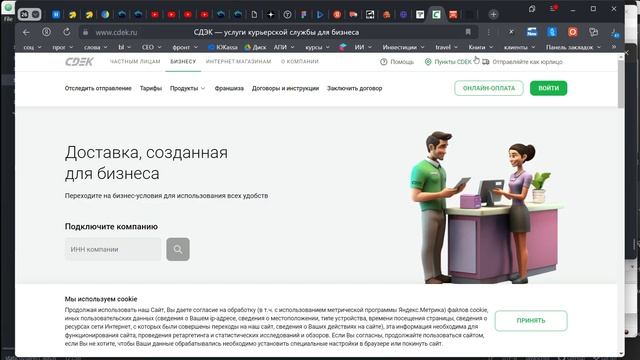This screenshot has width=640, height=360.
Task: Expand the АПИ bookmarks folder
Action: coord(284,47)
